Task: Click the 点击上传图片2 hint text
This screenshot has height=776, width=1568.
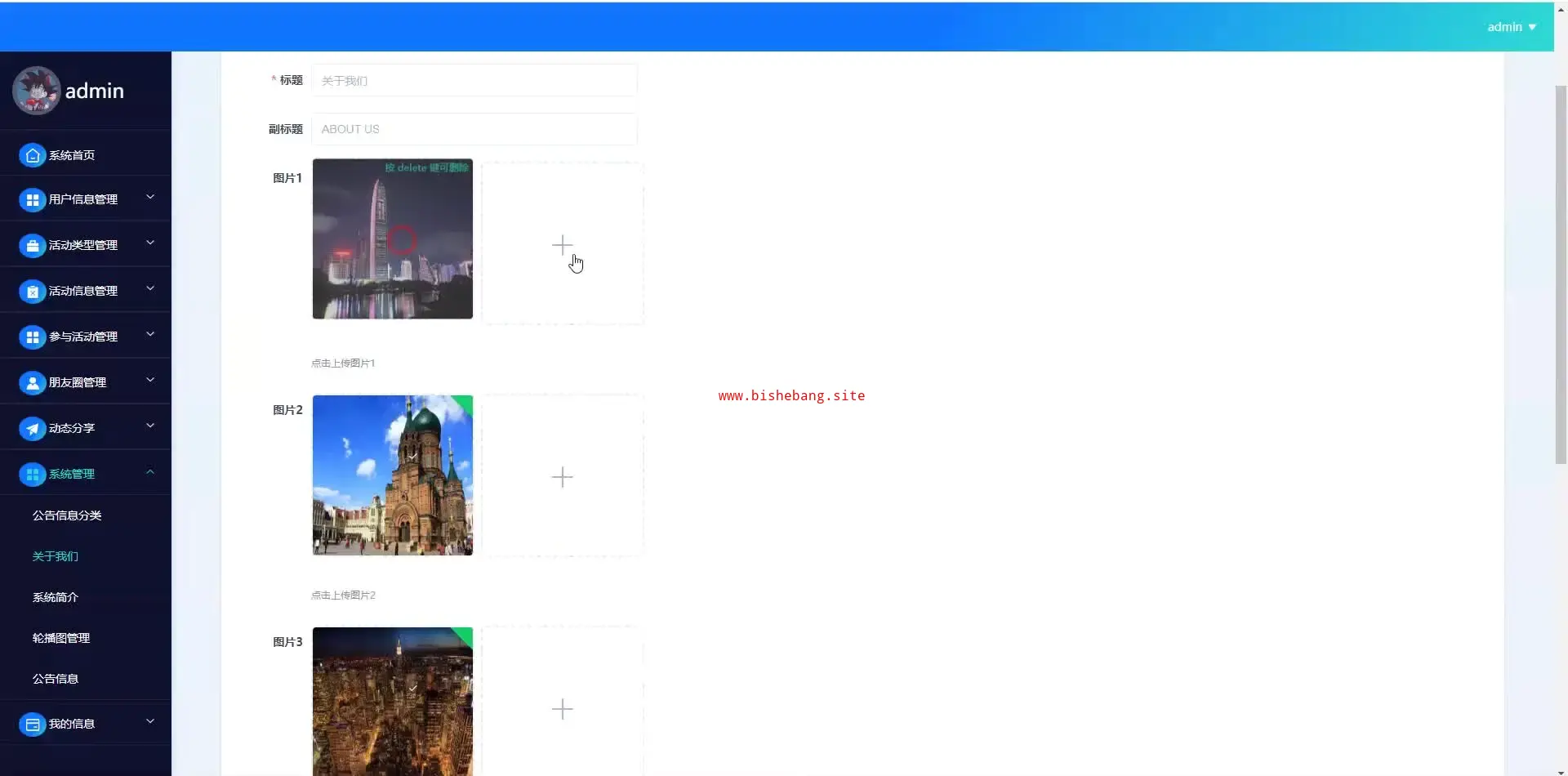Action: point(343,595)
